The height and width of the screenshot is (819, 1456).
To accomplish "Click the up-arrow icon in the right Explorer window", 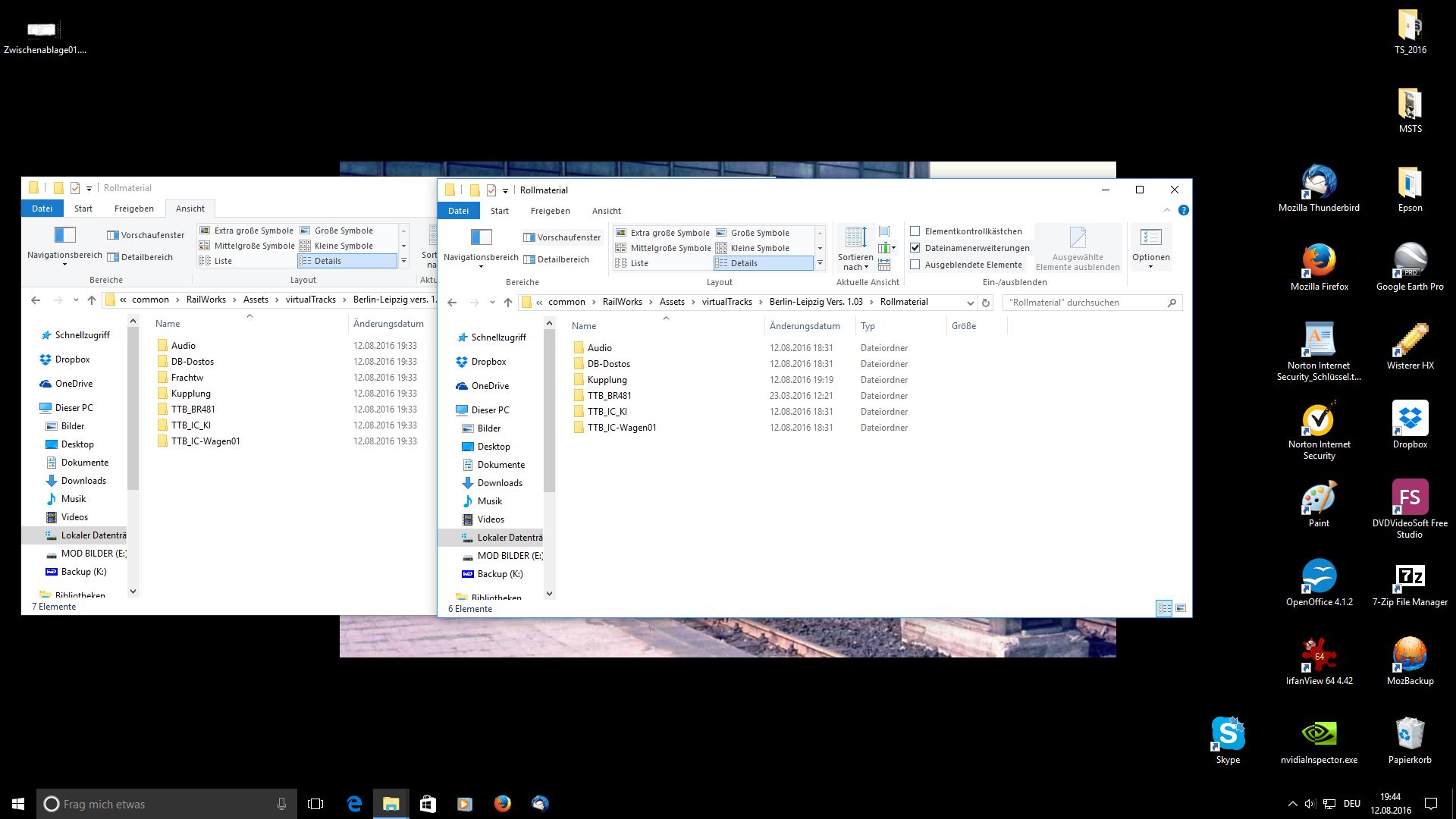I will click(508, 303).
